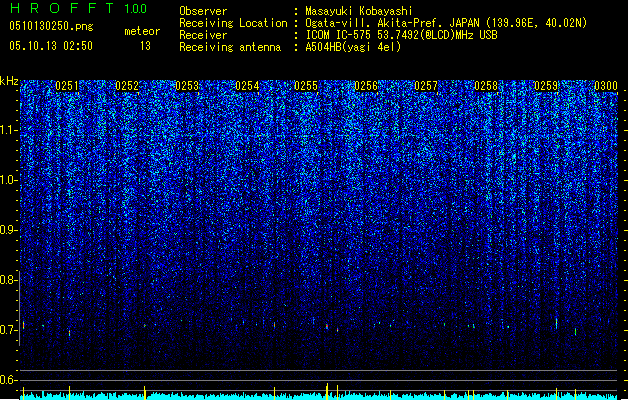
Task: Click the 0300 time marker
Action: point(606,86)
